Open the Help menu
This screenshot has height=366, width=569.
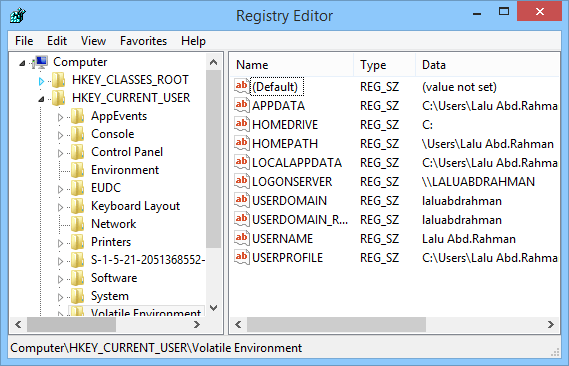[193, 41]
